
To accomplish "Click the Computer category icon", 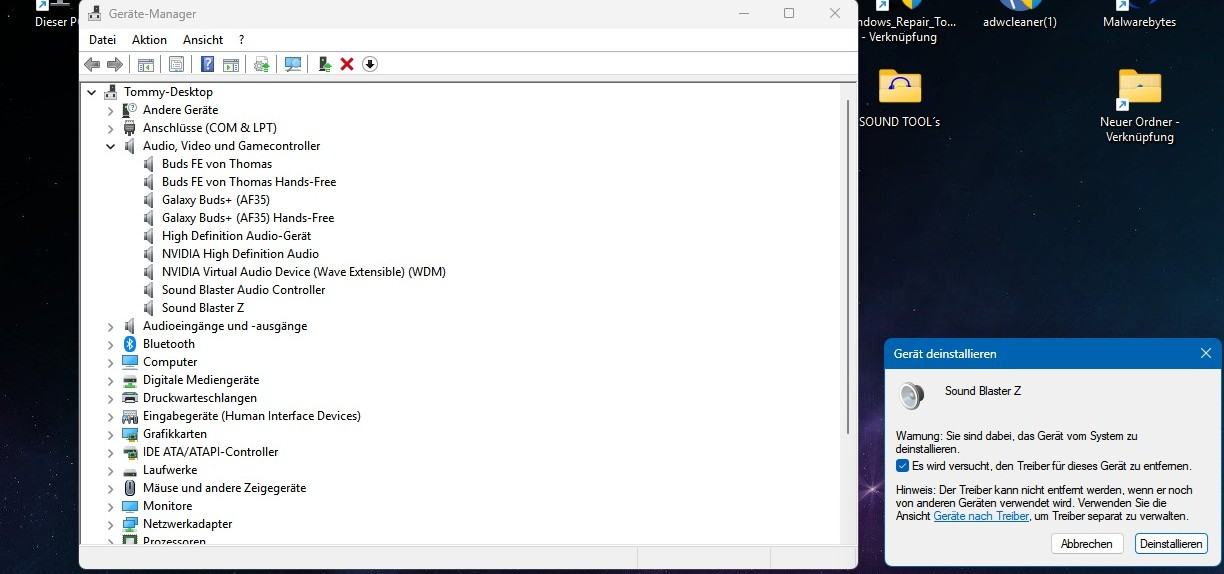I will point(130,362).
